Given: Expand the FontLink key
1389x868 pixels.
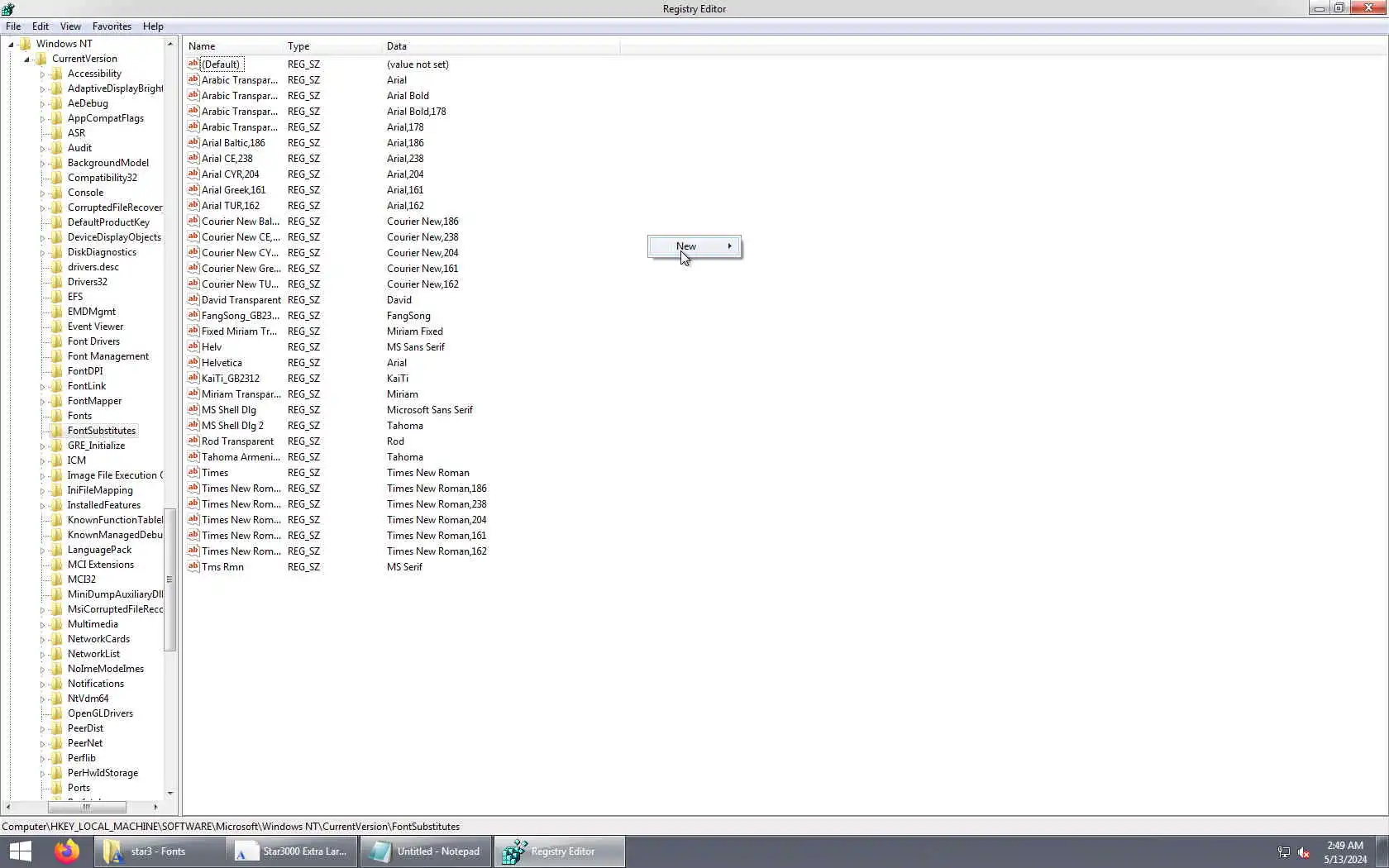Looking at the screenshot, I should click(x=42, y=387).
